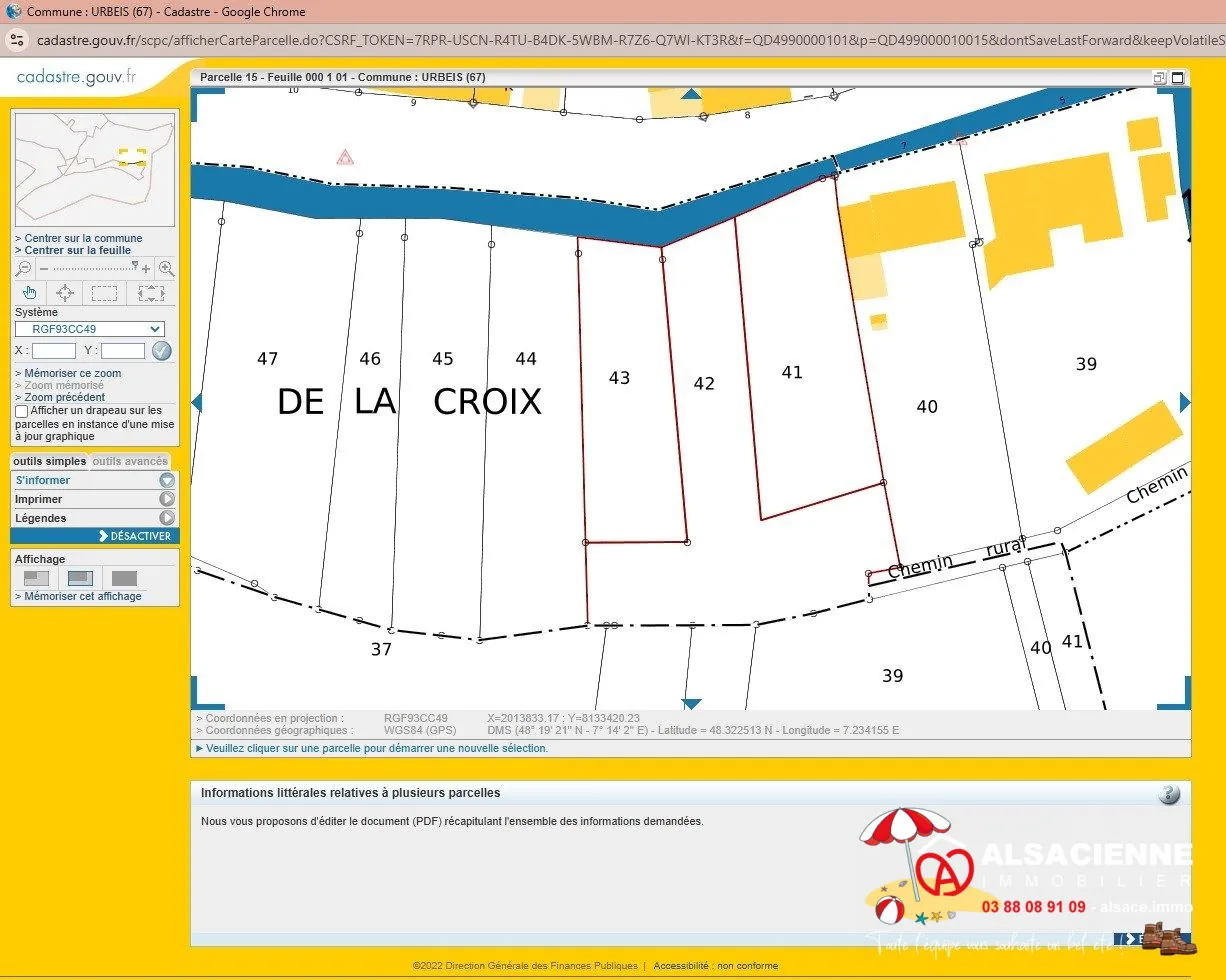Open the help question mark icon
Screen dimensions: 1226x980
1169,794
